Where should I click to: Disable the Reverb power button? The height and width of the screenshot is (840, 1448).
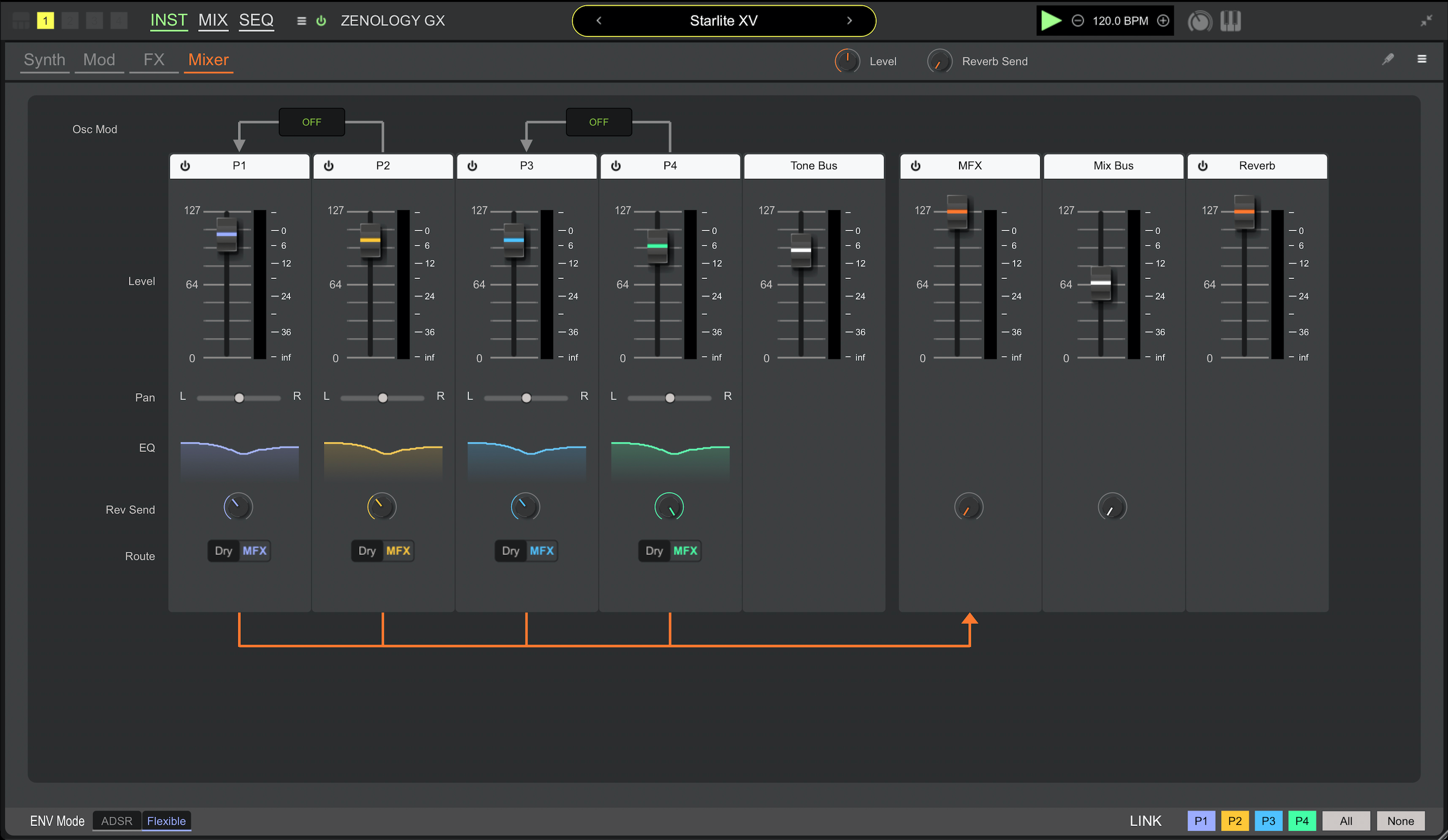point(1203,166)
